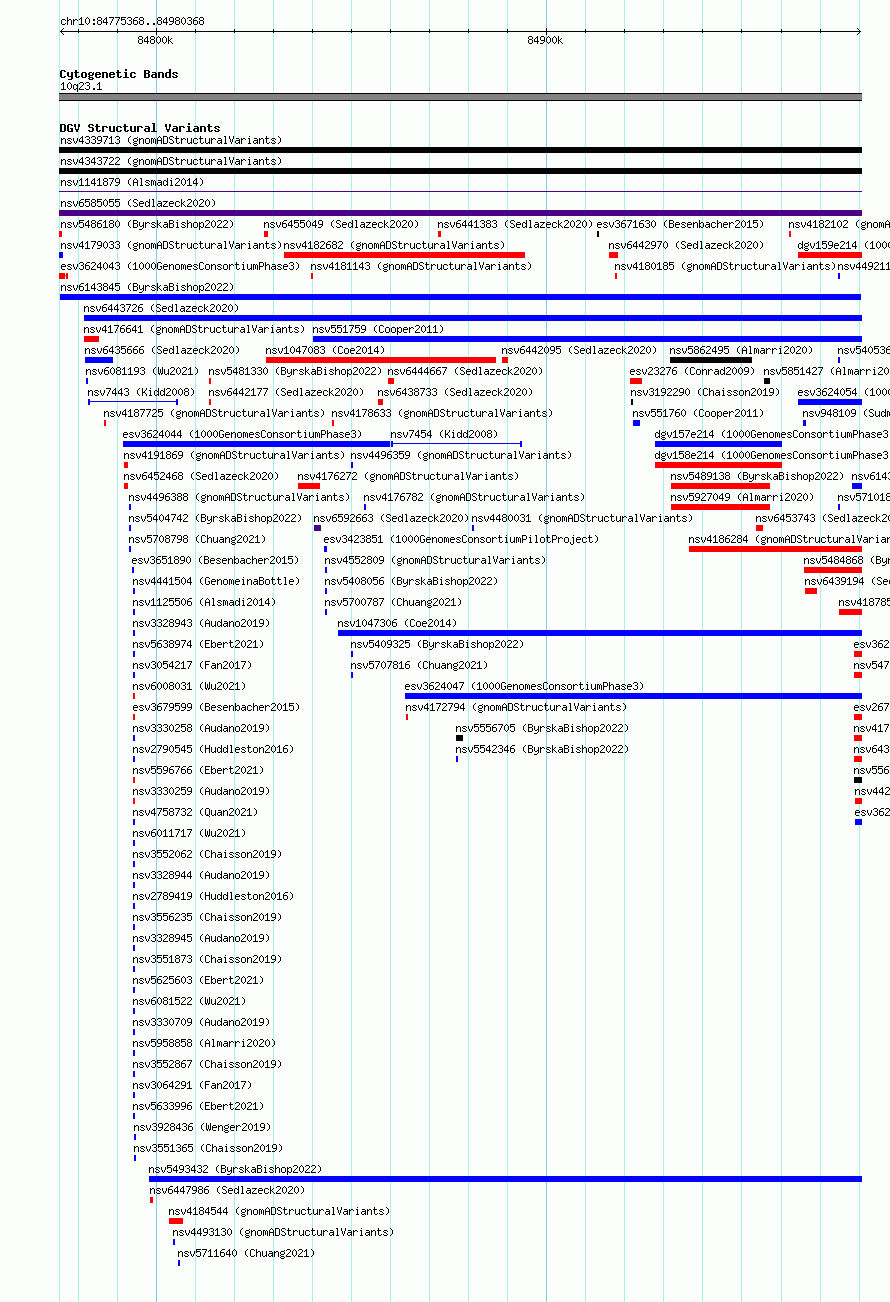Click nsv7443 (Kidd2008) label

(142, 392)
